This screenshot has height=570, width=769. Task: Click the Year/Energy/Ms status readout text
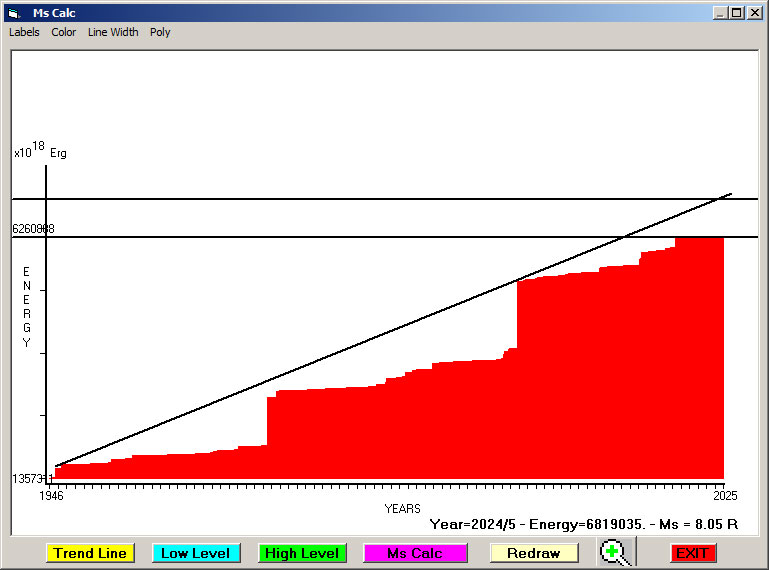(583, 523)
